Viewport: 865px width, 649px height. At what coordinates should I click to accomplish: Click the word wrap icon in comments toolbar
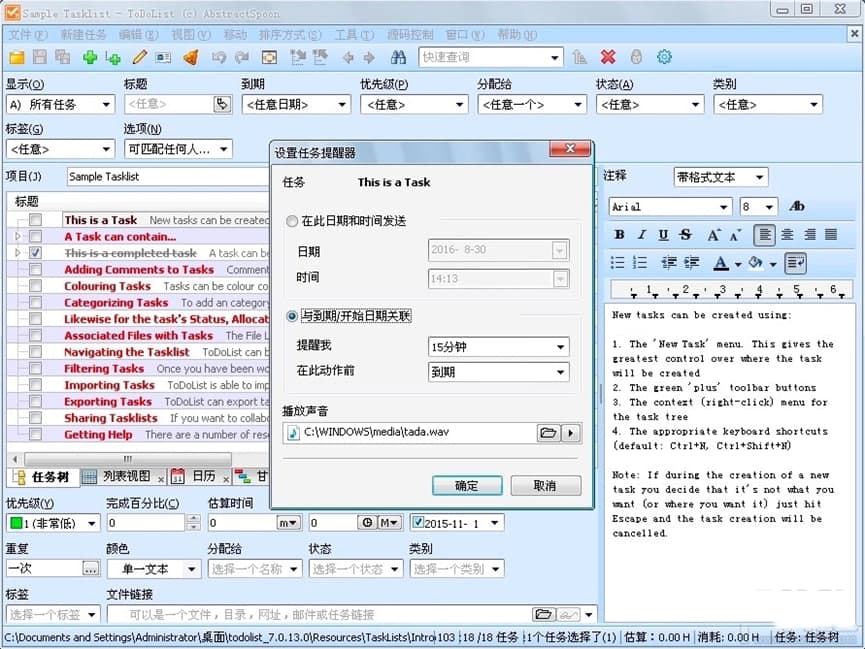795,263
